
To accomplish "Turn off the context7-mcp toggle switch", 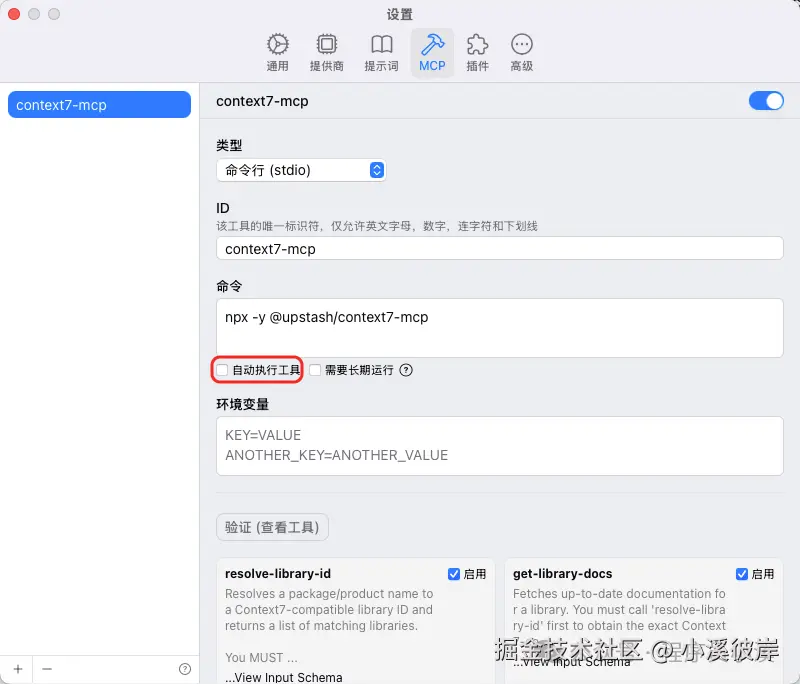I will pyautogui.click(x=765, y=101).
